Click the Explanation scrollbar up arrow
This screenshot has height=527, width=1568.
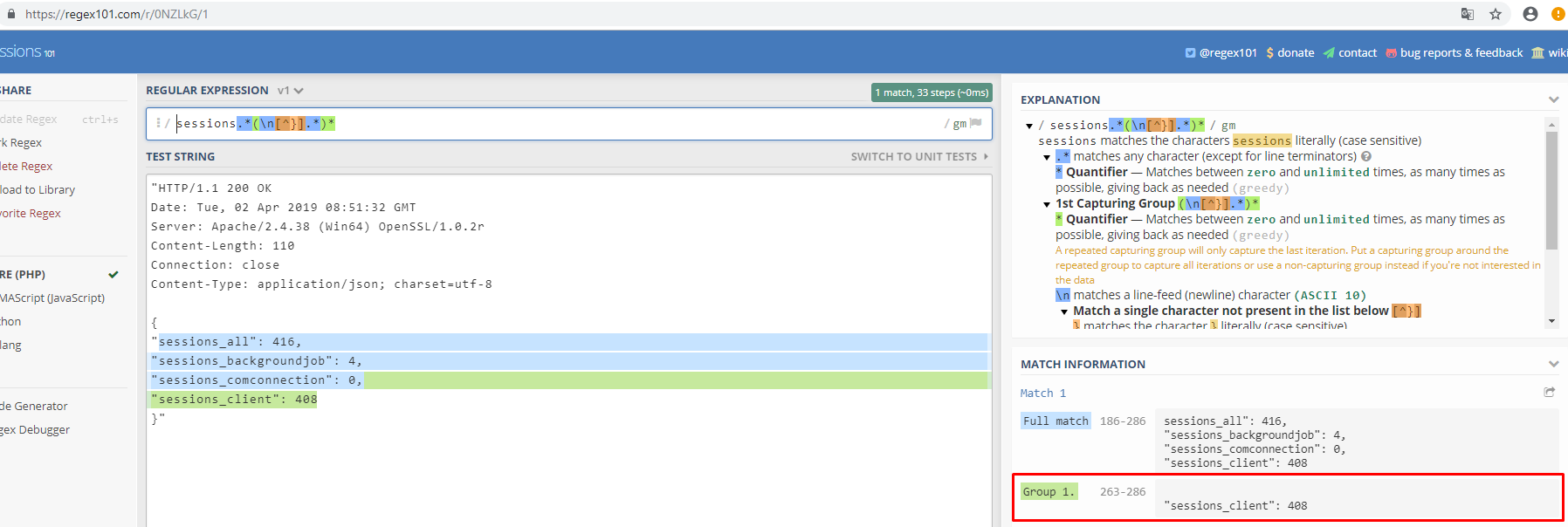click(x=1551, y=125)
